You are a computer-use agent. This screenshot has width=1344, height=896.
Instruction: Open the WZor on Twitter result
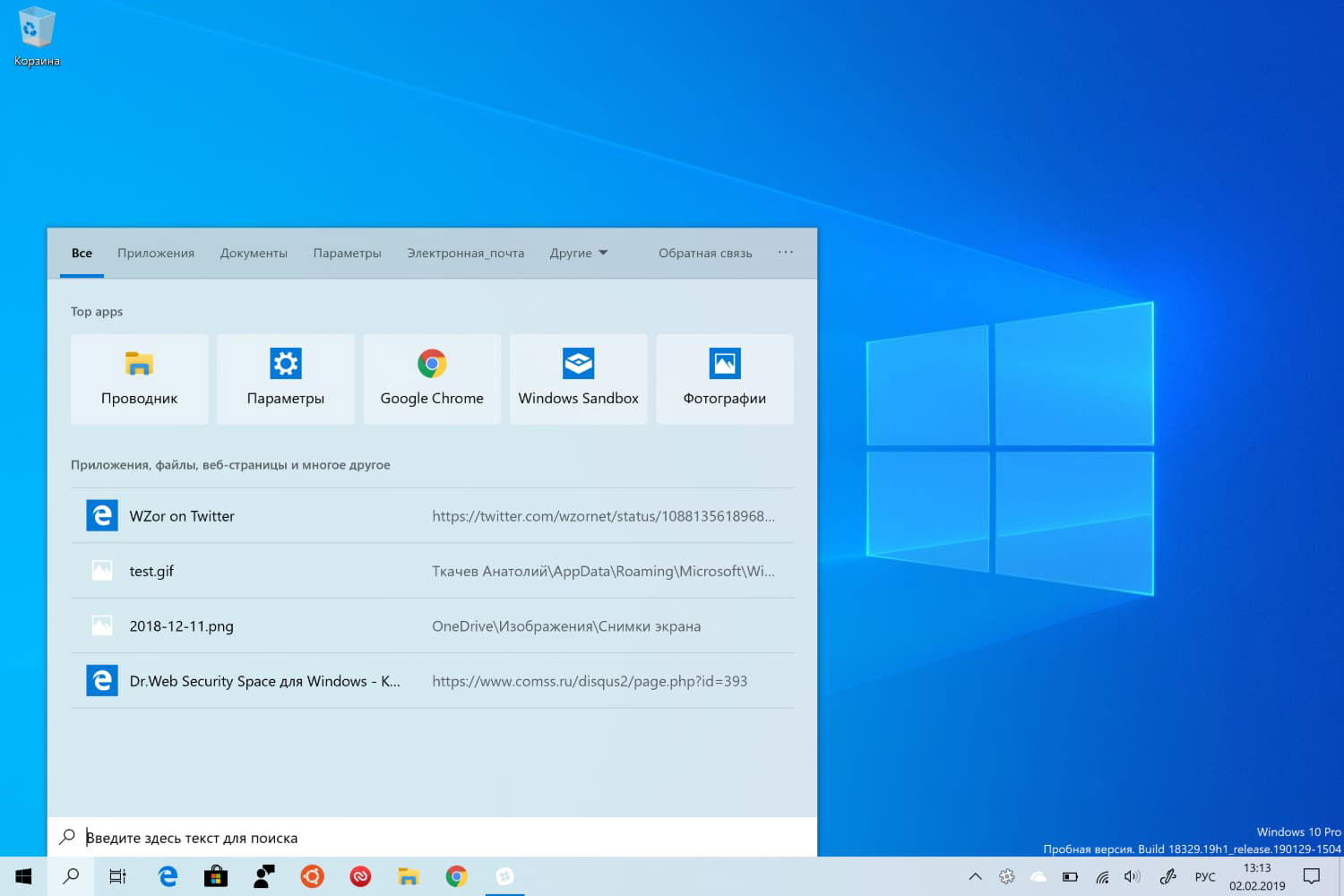tap(182, 515)
